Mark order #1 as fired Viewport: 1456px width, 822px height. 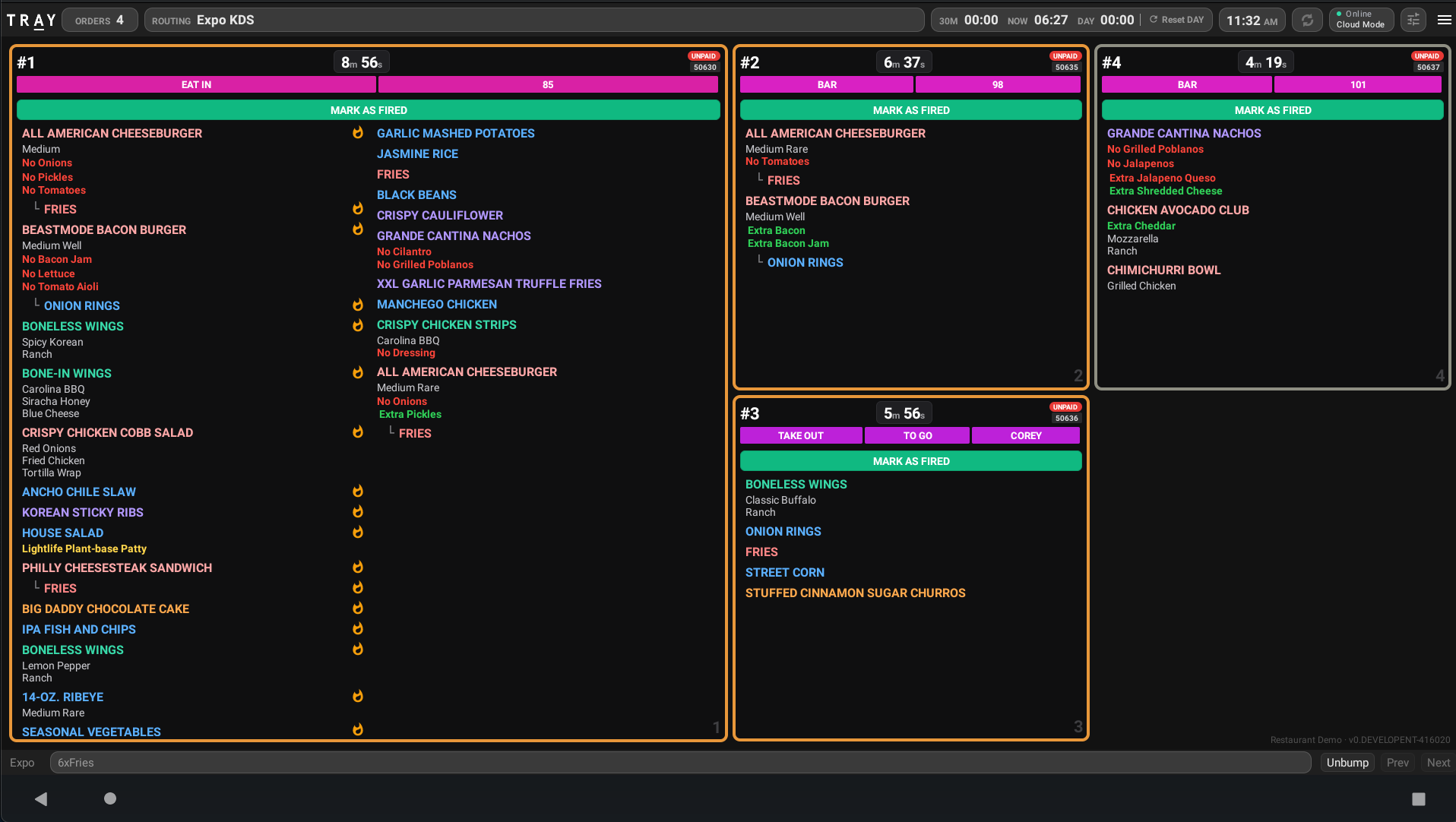369,110
